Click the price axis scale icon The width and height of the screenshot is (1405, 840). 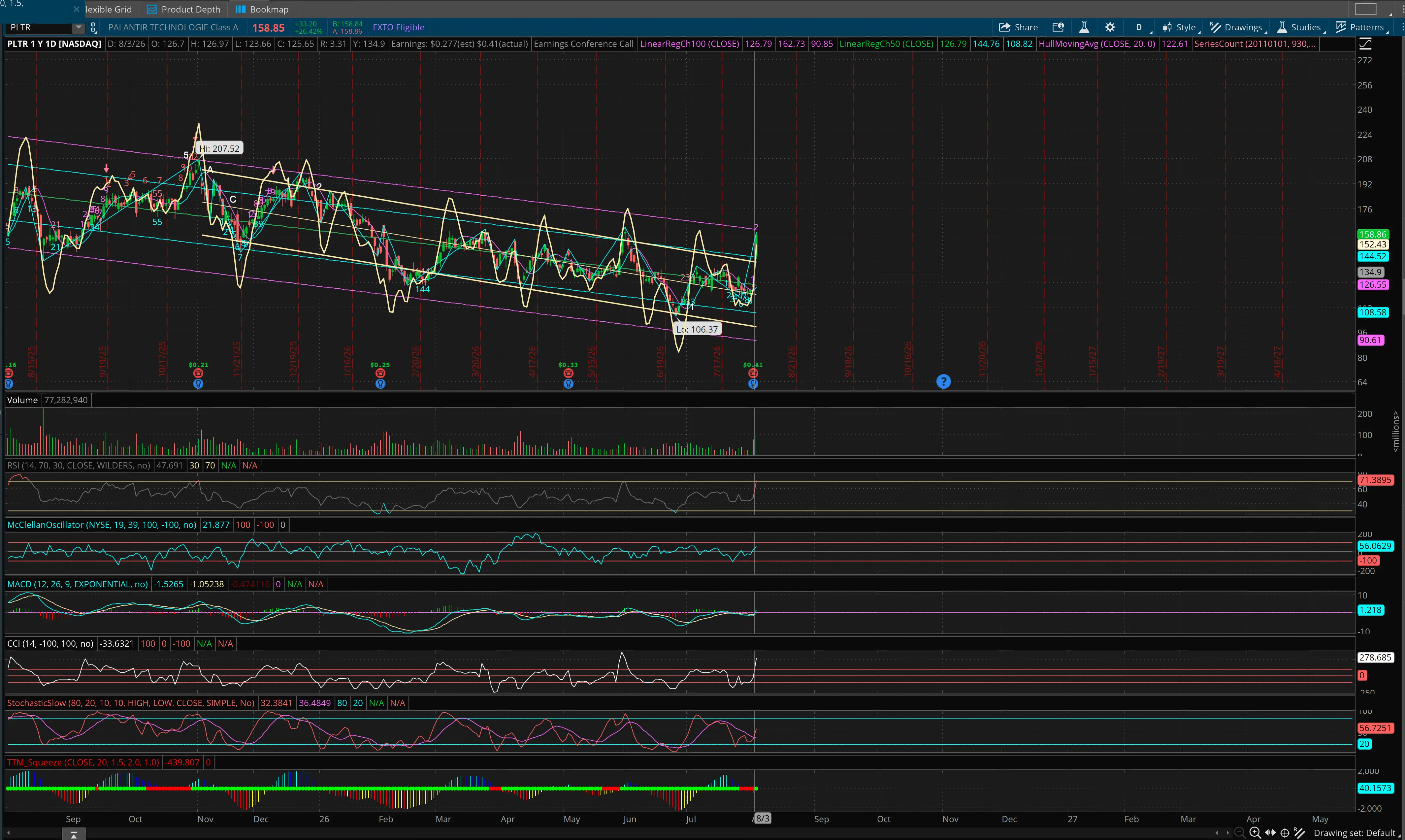tap(1365, 44)
